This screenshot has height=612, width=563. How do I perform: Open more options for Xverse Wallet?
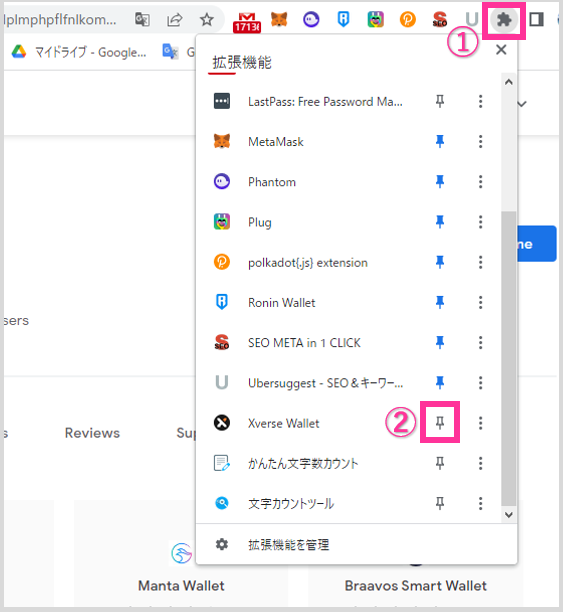click(480, 423)
